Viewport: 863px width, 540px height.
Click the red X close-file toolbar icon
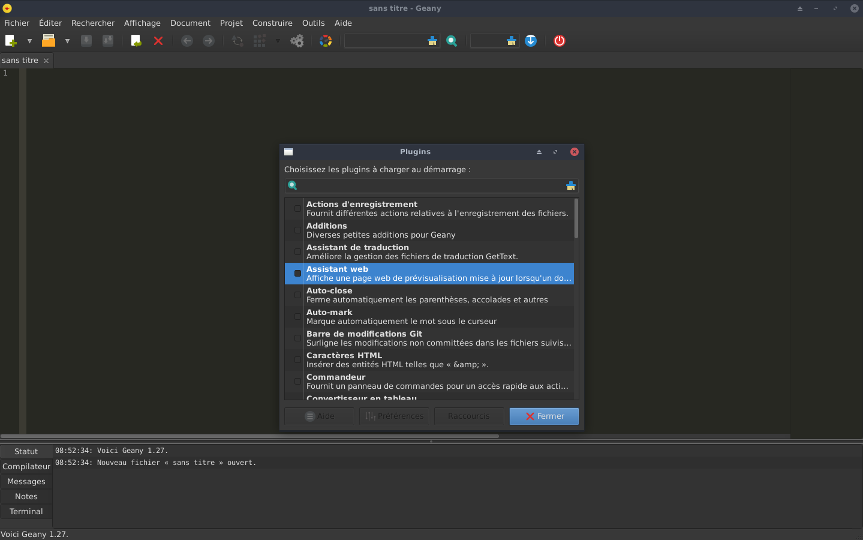[158, 41]
